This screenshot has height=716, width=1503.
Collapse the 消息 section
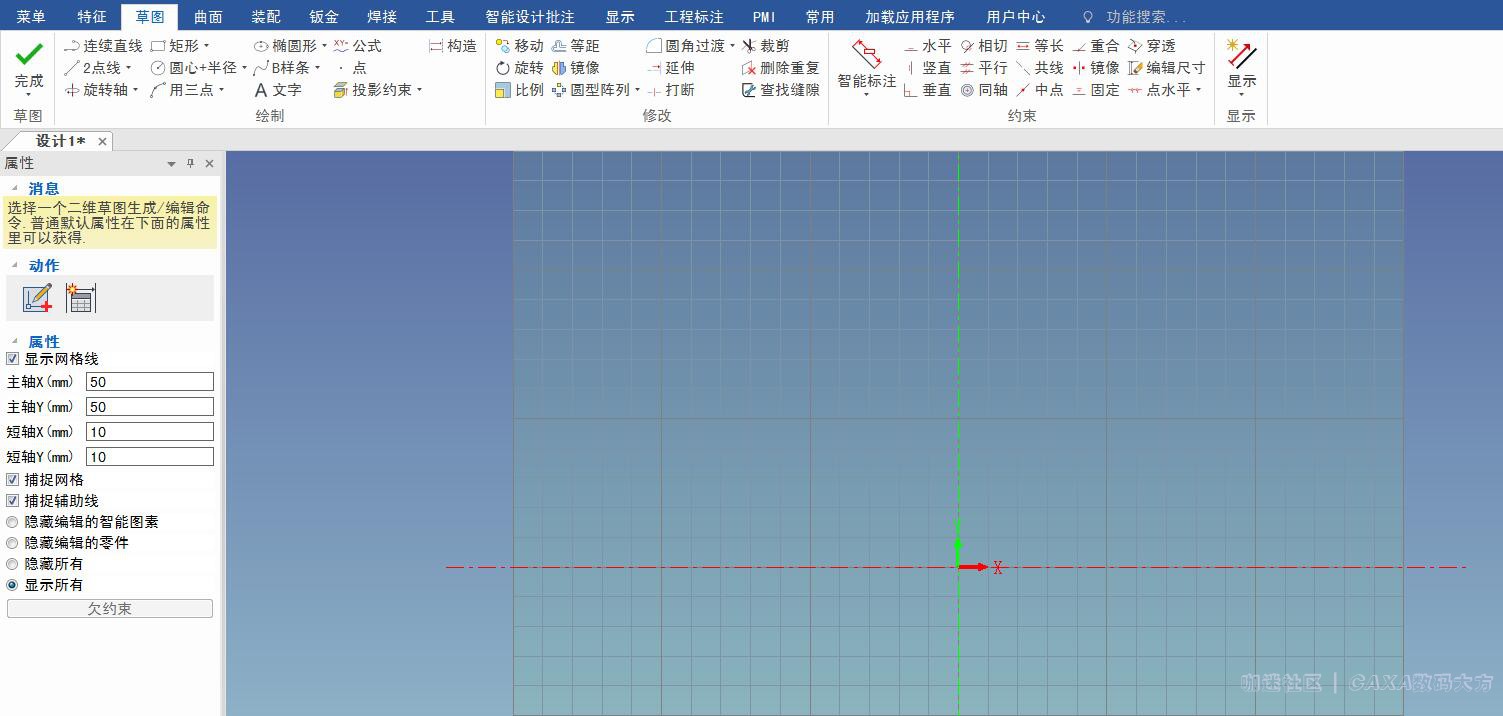15,188
